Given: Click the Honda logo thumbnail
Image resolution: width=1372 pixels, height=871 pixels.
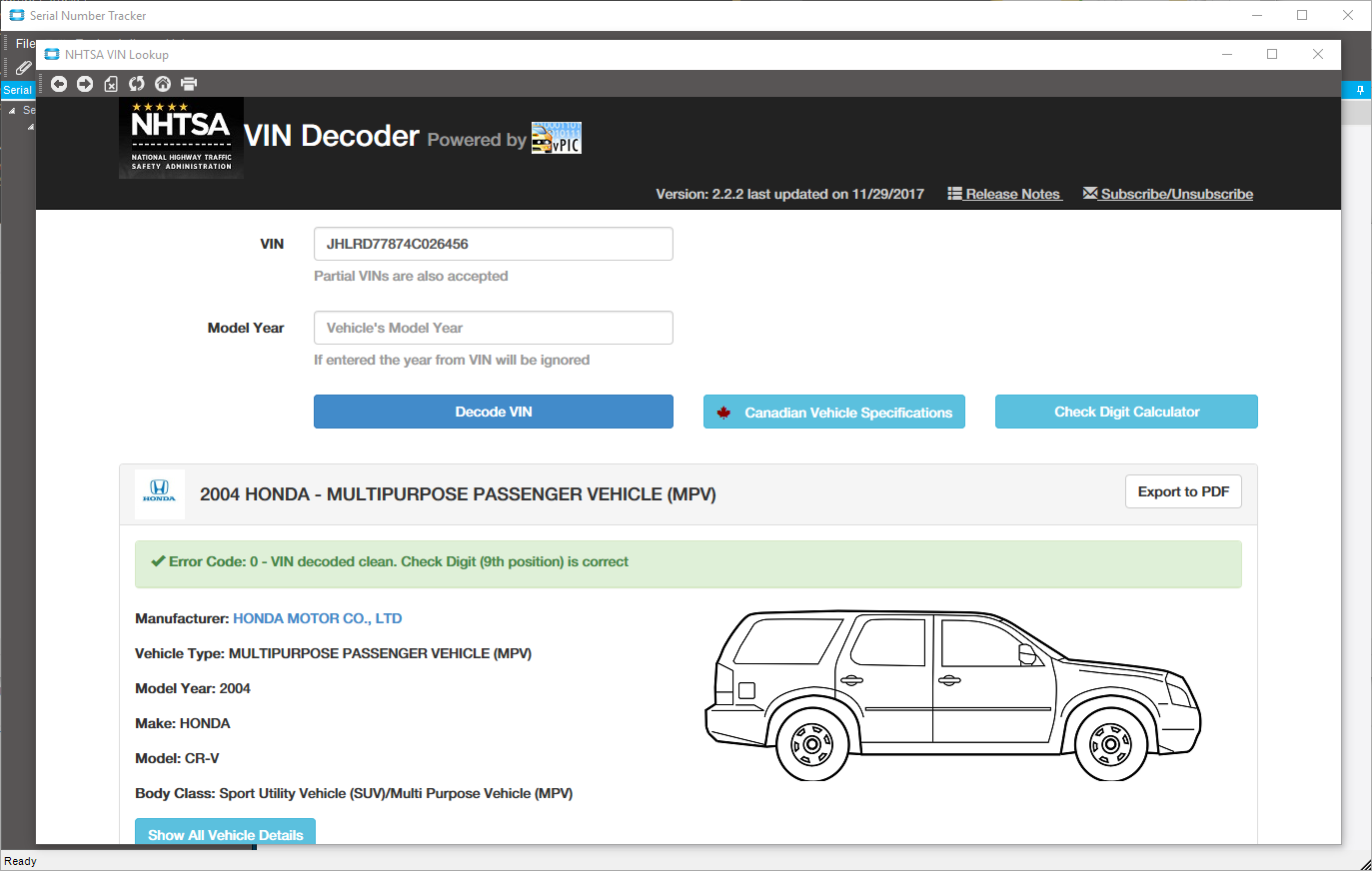Looking at the screenshot, I should pyautogui.click(x=160, y=493).
